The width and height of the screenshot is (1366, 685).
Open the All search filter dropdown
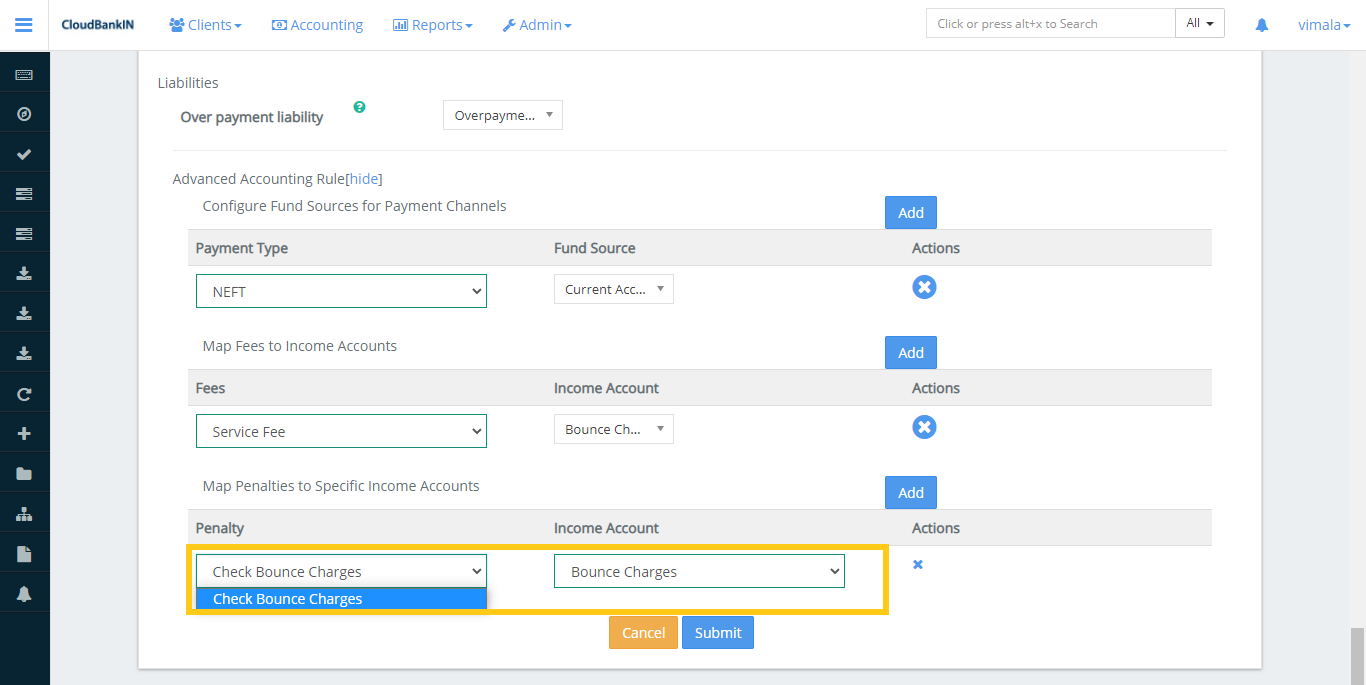point(1200,24)
